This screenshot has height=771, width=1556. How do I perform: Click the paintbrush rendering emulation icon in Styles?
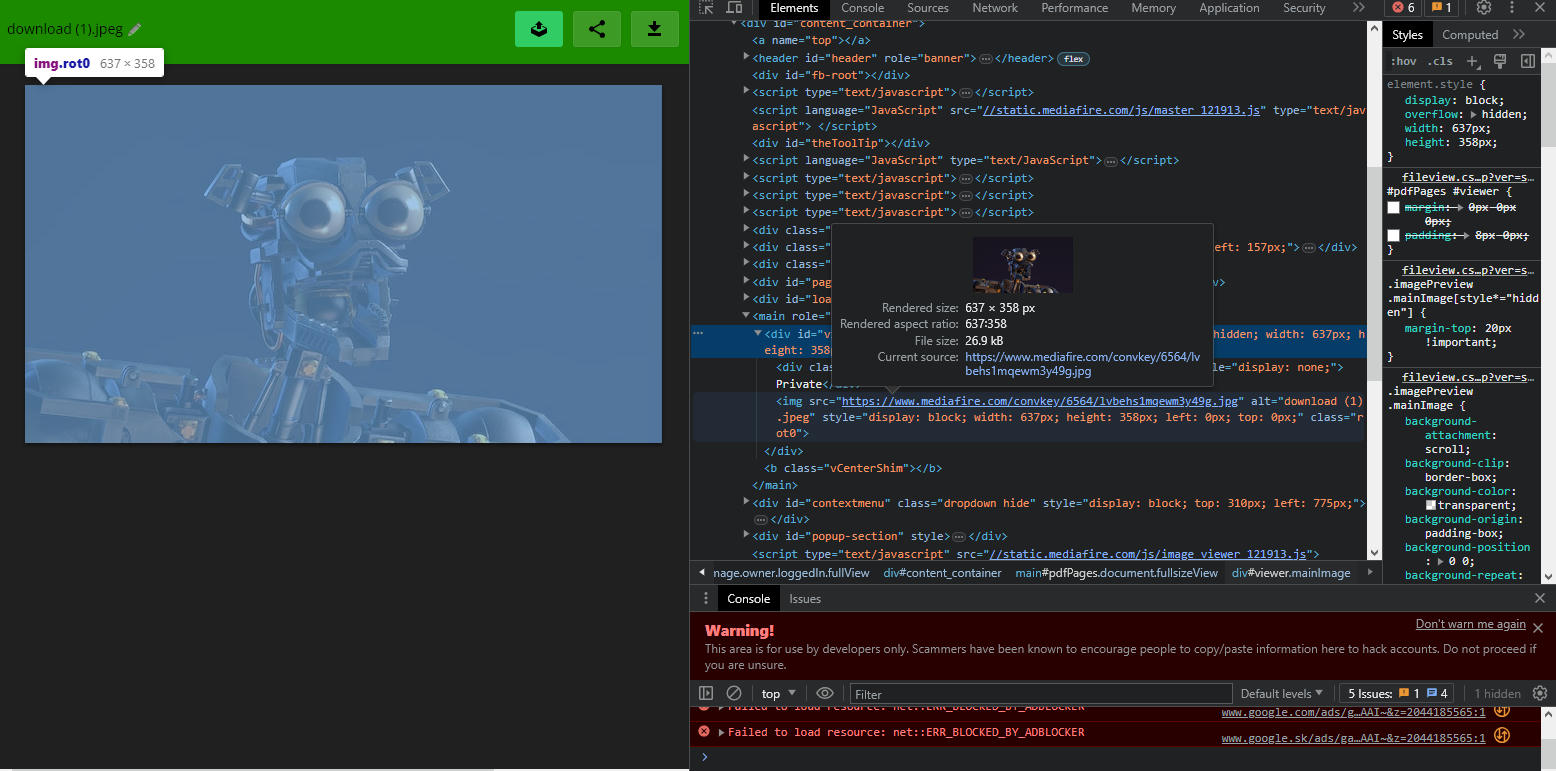1500,62
